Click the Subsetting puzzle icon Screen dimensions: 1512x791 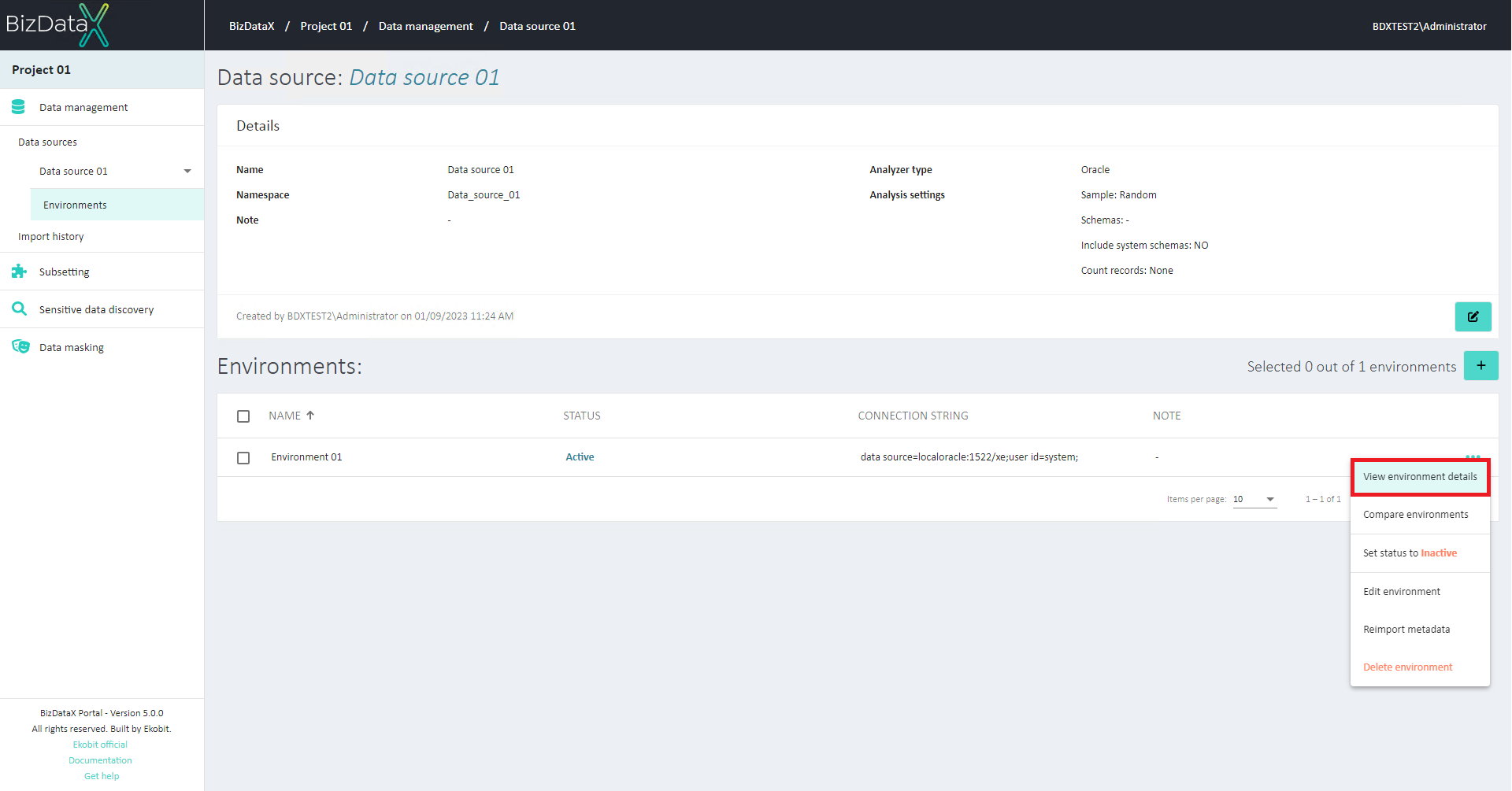(19, 272)
